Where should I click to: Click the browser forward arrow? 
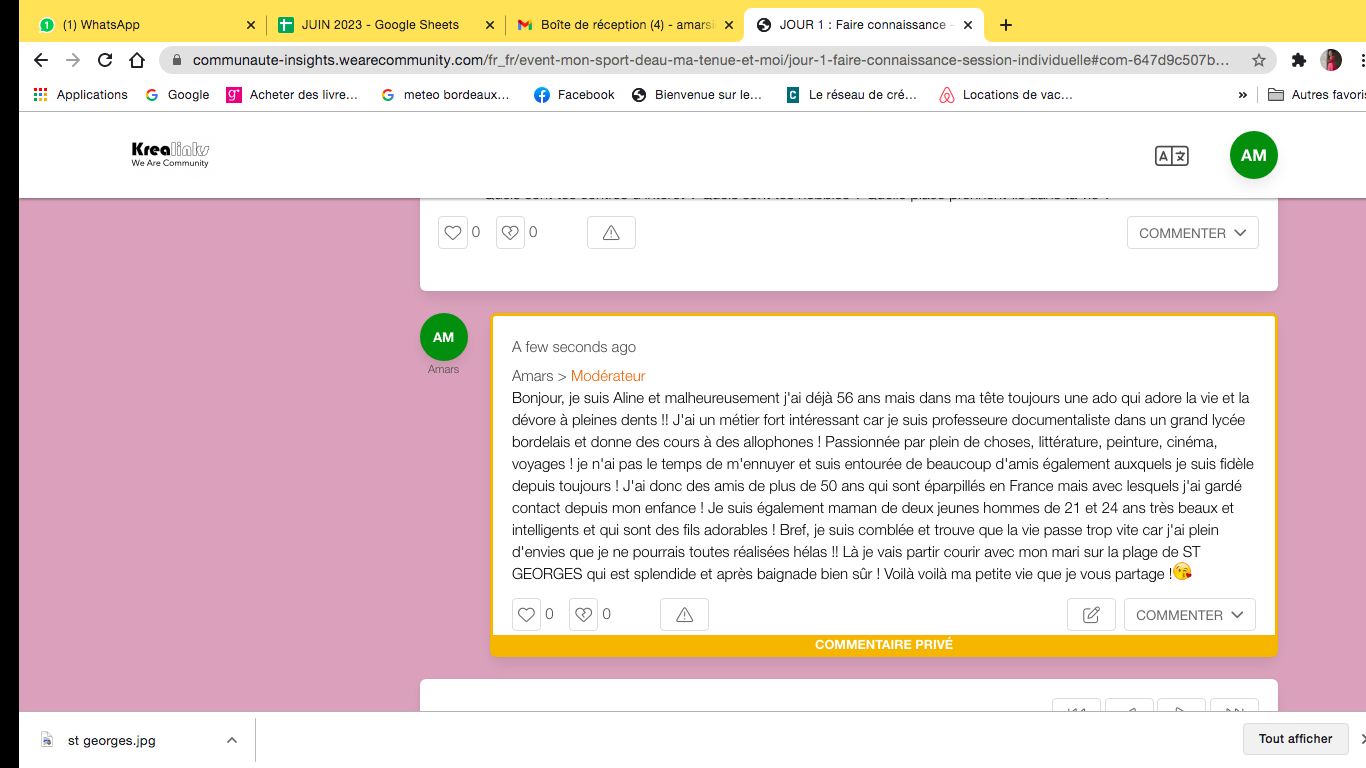[x=73, y=60]
